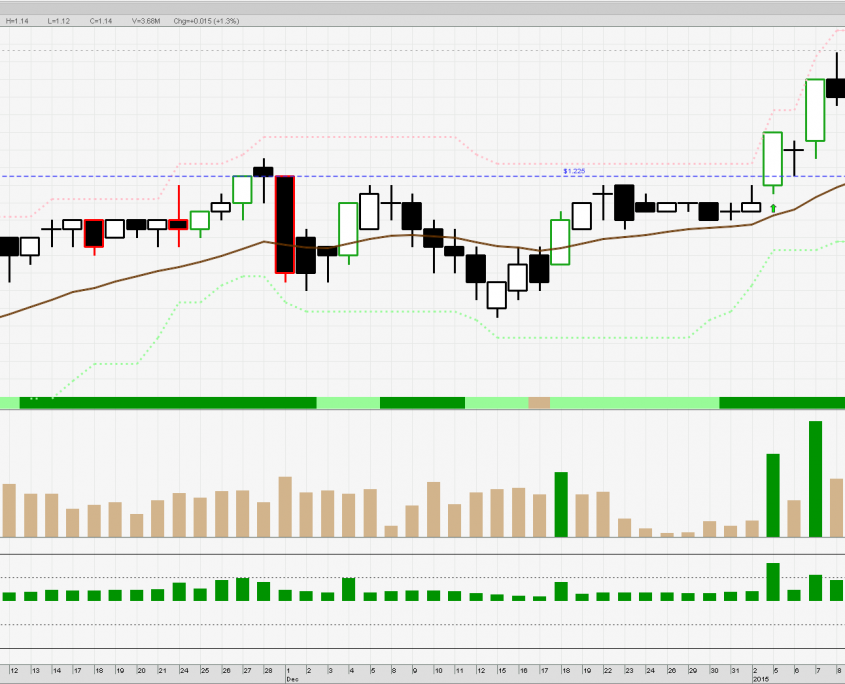Click the green volume bar on Jan 5
Image resolution: width=845 pixels, height=684 pixels.
tap(773, 495)
